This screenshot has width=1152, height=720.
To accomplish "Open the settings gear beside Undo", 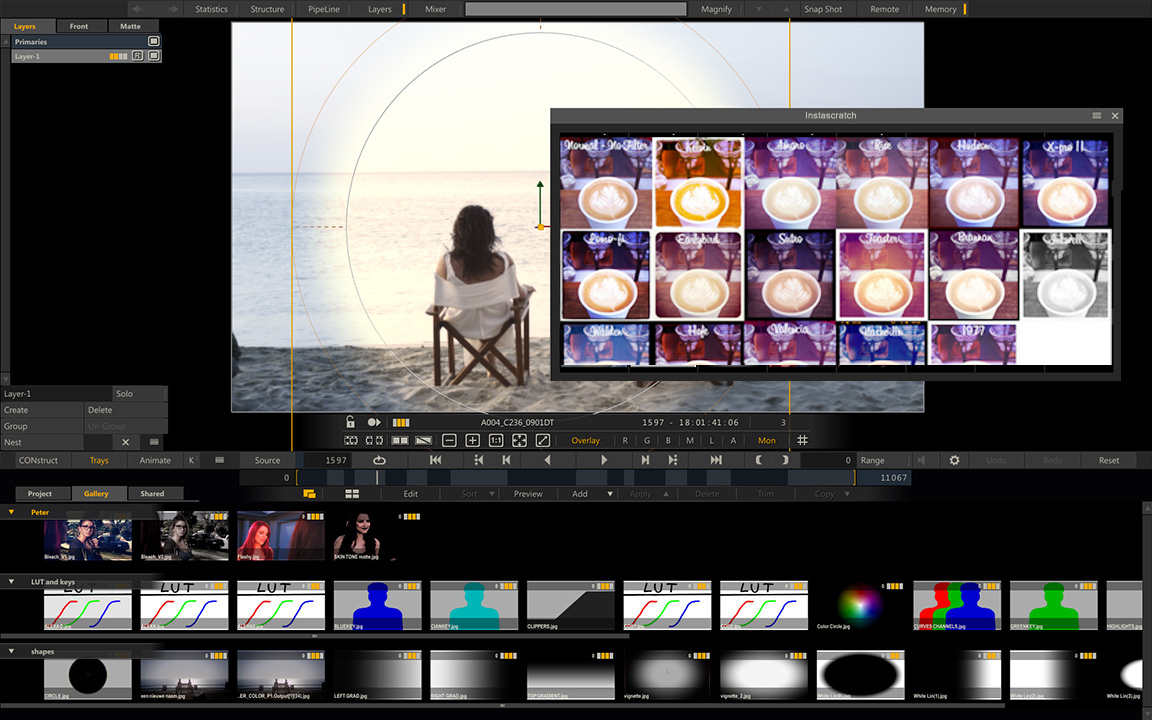I will click(x=954, y=460).
